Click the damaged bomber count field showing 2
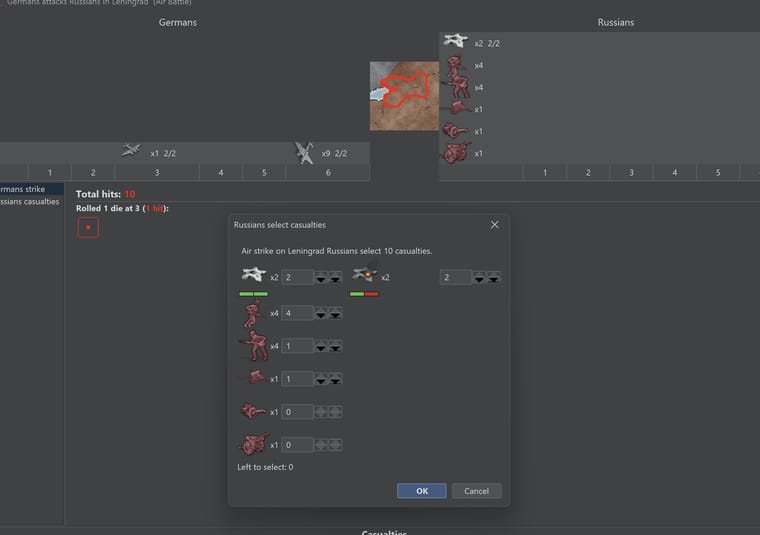 coord(456,277)
